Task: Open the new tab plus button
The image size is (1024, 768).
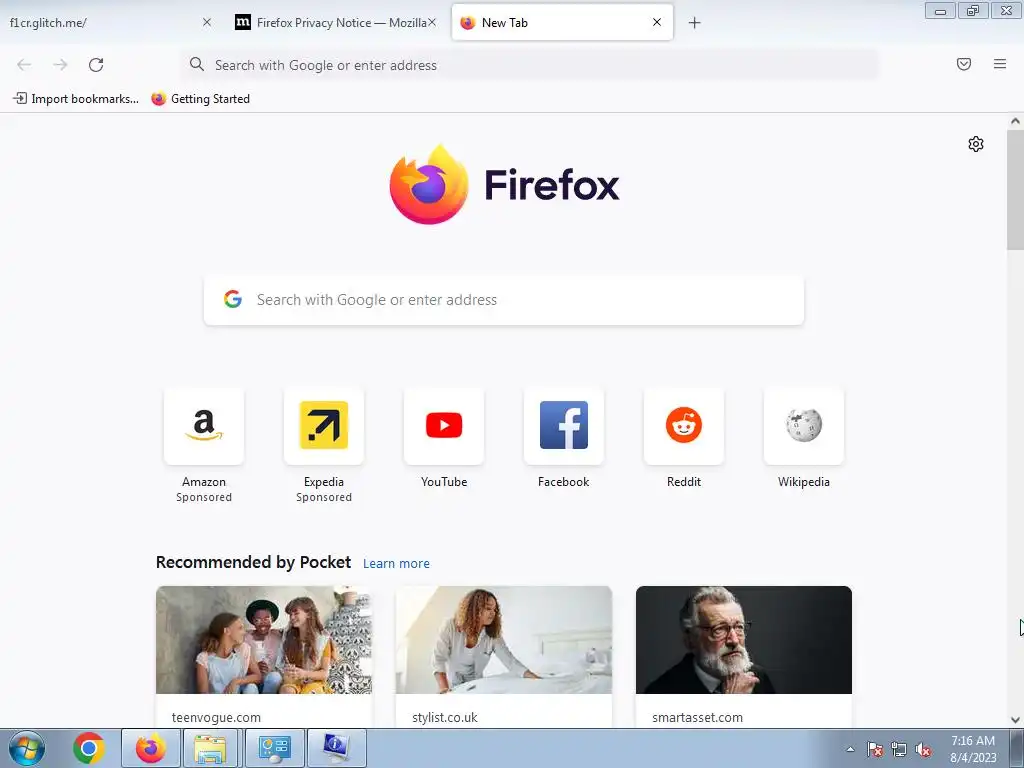Action: 694,23
